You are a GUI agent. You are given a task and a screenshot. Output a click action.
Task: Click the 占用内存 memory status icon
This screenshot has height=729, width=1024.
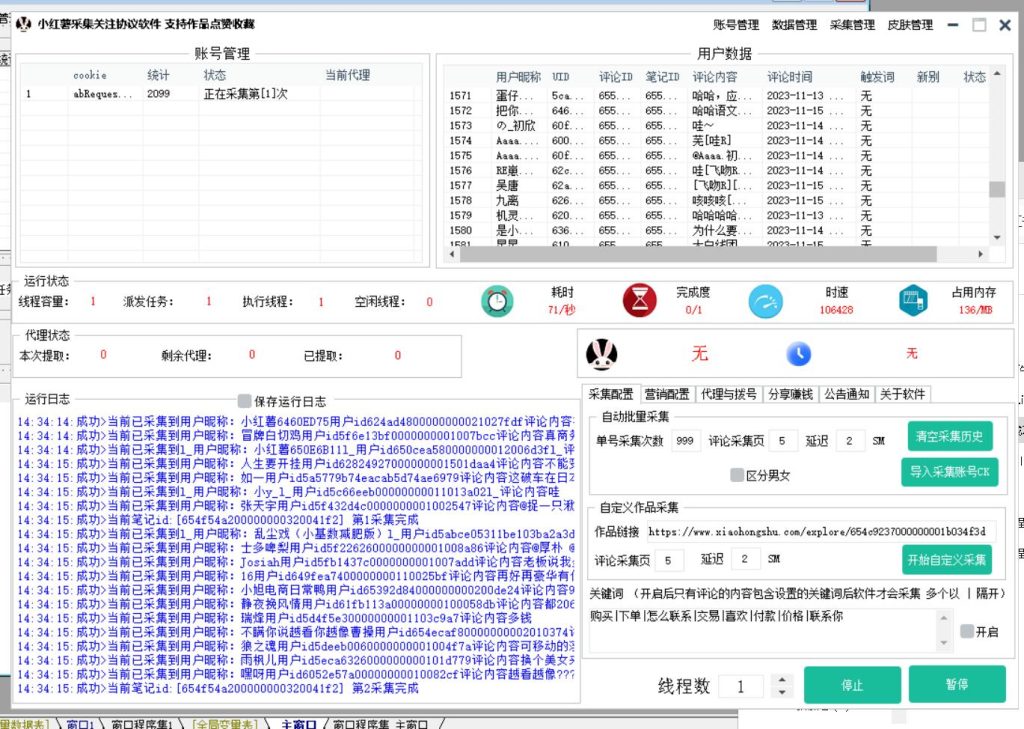point(913,301)
